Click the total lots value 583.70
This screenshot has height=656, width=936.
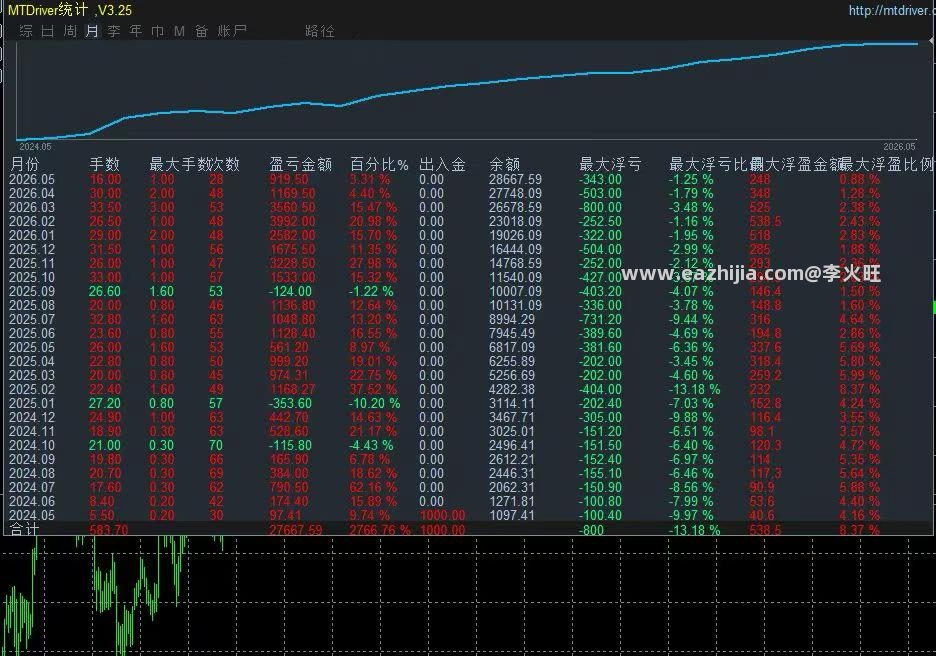109,530
